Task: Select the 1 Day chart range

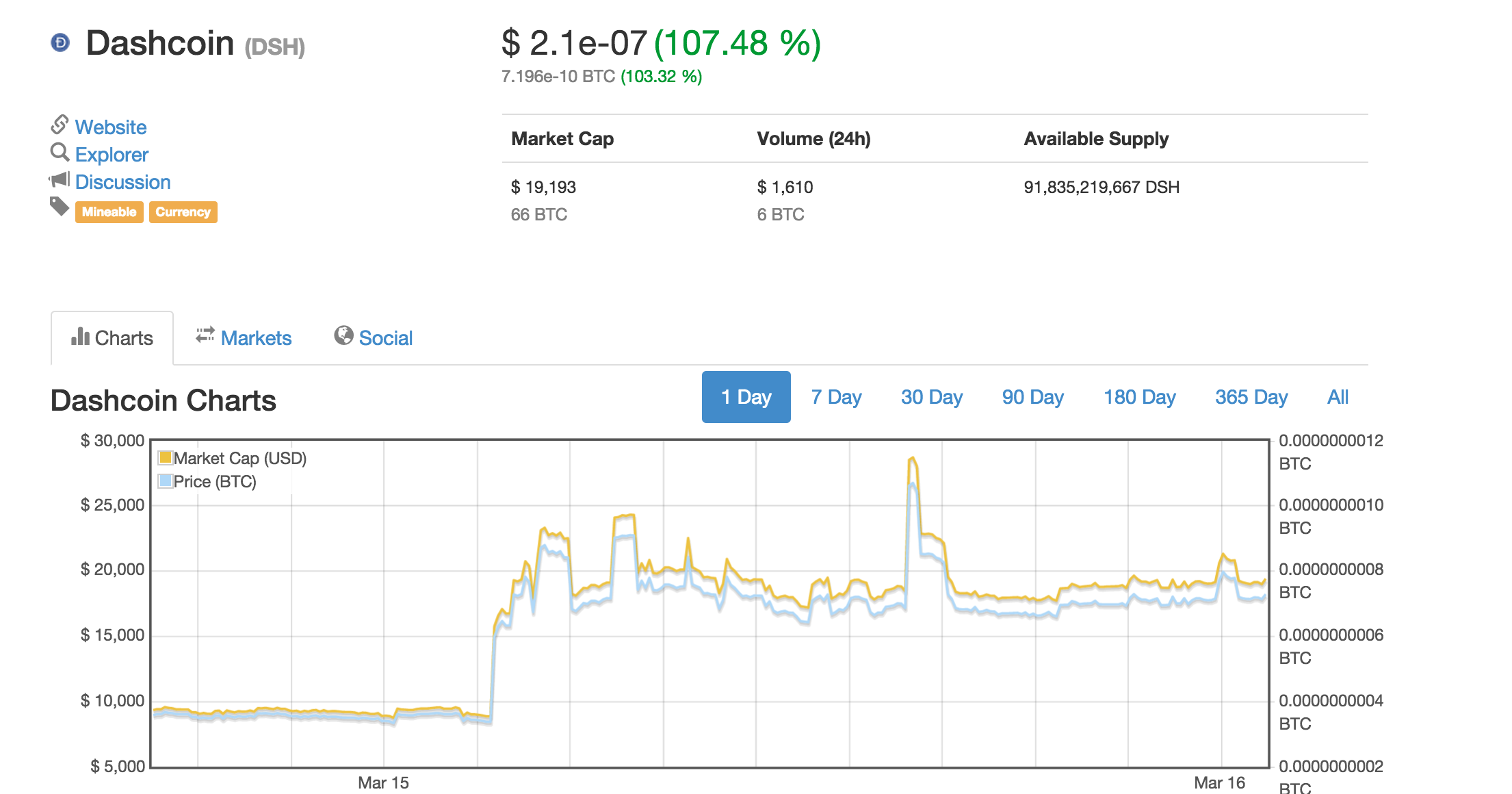Action: coord(746,397)
